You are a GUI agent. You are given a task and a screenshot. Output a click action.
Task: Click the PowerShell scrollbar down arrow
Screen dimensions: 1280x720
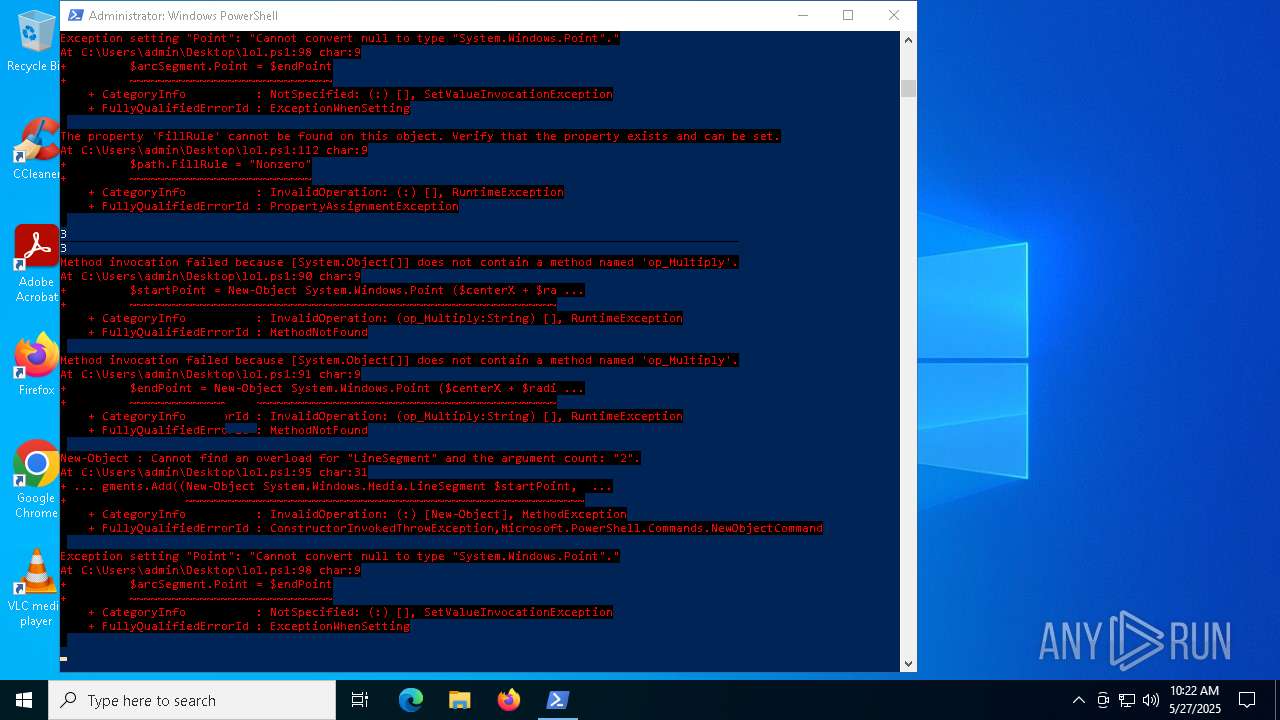(908, 663)
